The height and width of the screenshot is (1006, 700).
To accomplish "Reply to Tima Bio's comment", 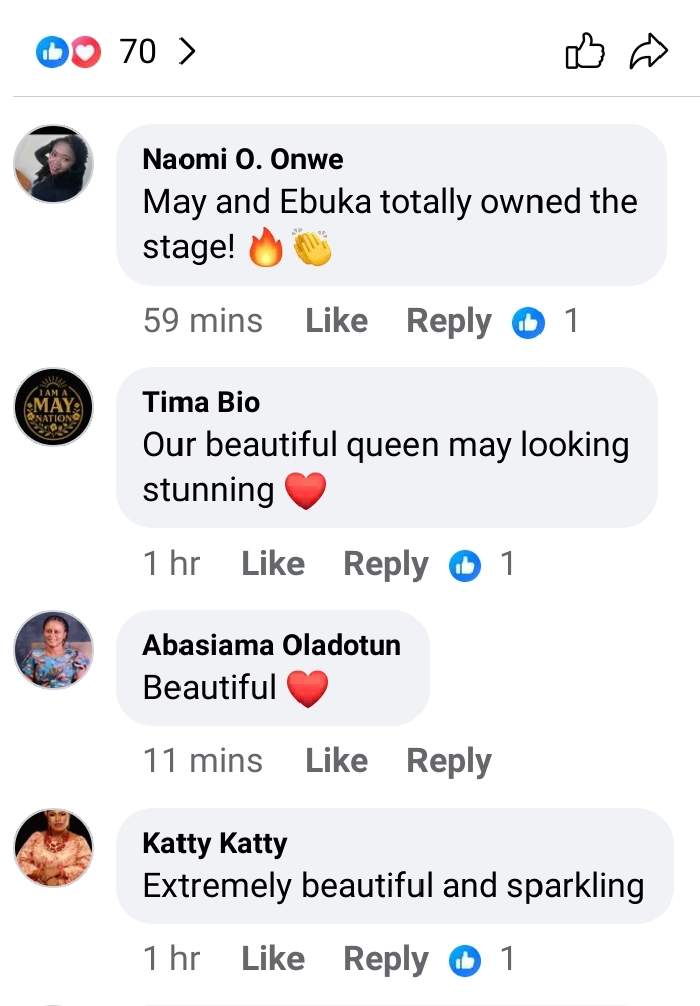I will [x=385, y=564].
